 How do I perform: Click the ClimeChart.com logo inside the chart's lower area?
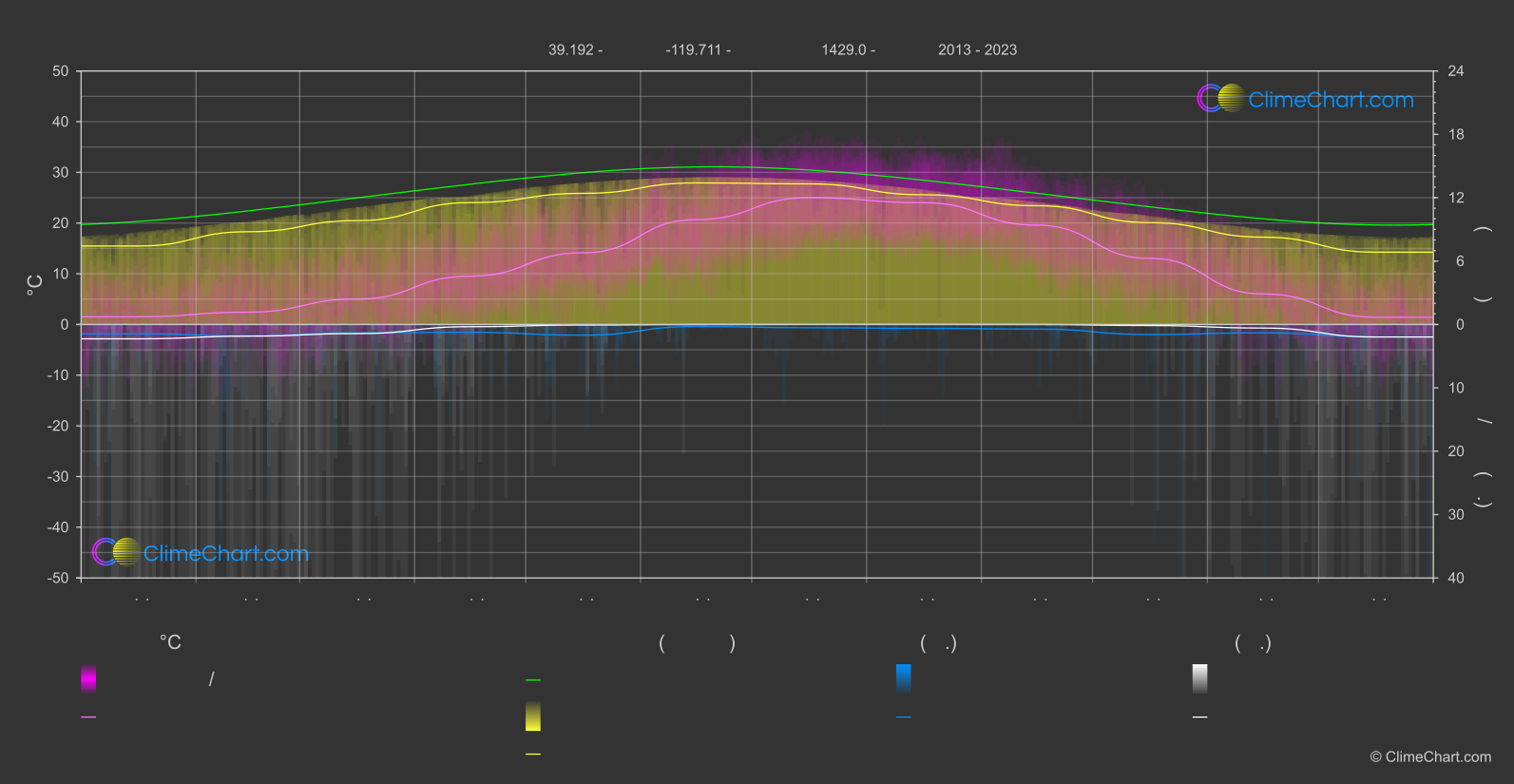coord(201,552)
